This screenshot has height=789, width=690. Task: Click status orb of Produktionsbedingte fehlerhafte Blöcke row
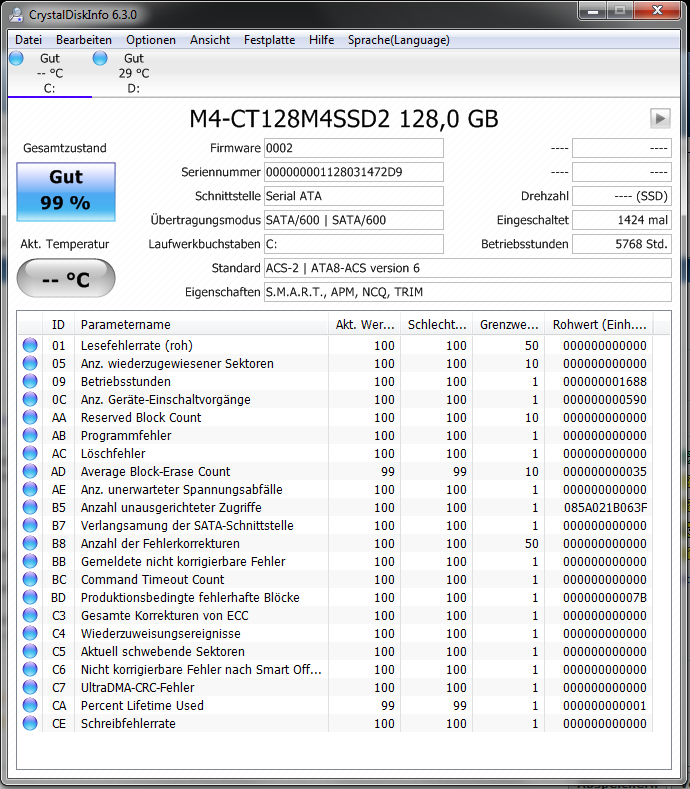30,597
